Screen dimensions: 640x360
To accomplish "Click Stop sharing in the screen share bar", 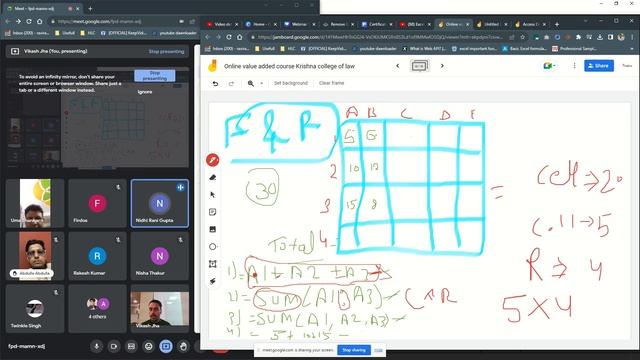I will coord(354,350).
